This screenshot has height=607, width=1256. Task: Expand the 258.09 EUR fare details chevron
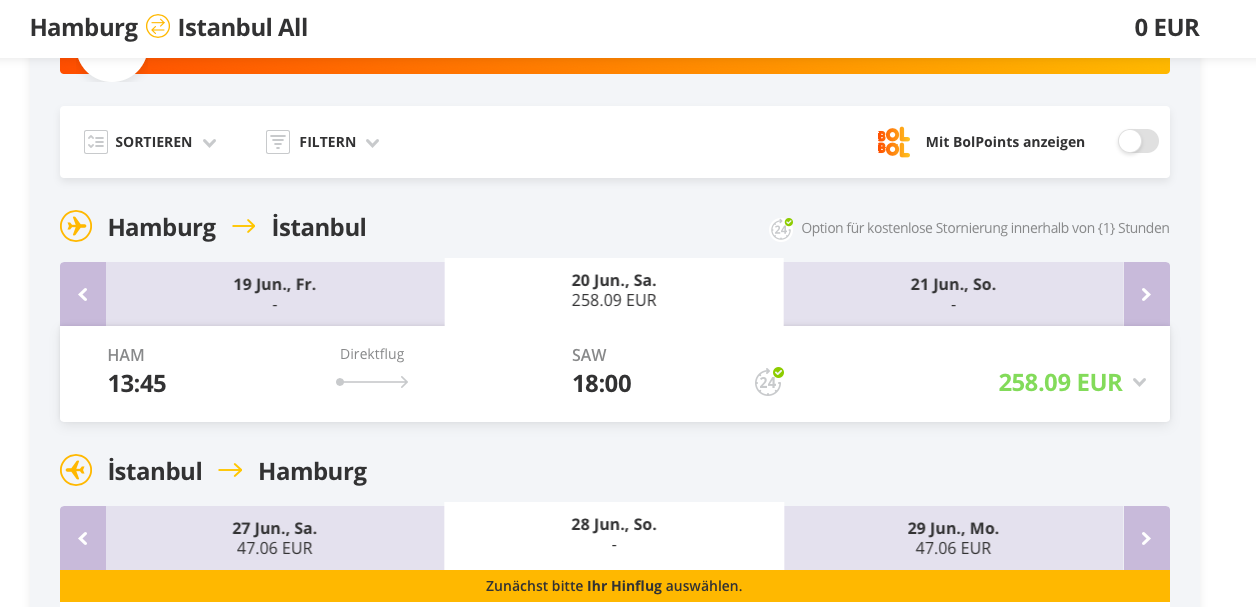click(1139, 383)
